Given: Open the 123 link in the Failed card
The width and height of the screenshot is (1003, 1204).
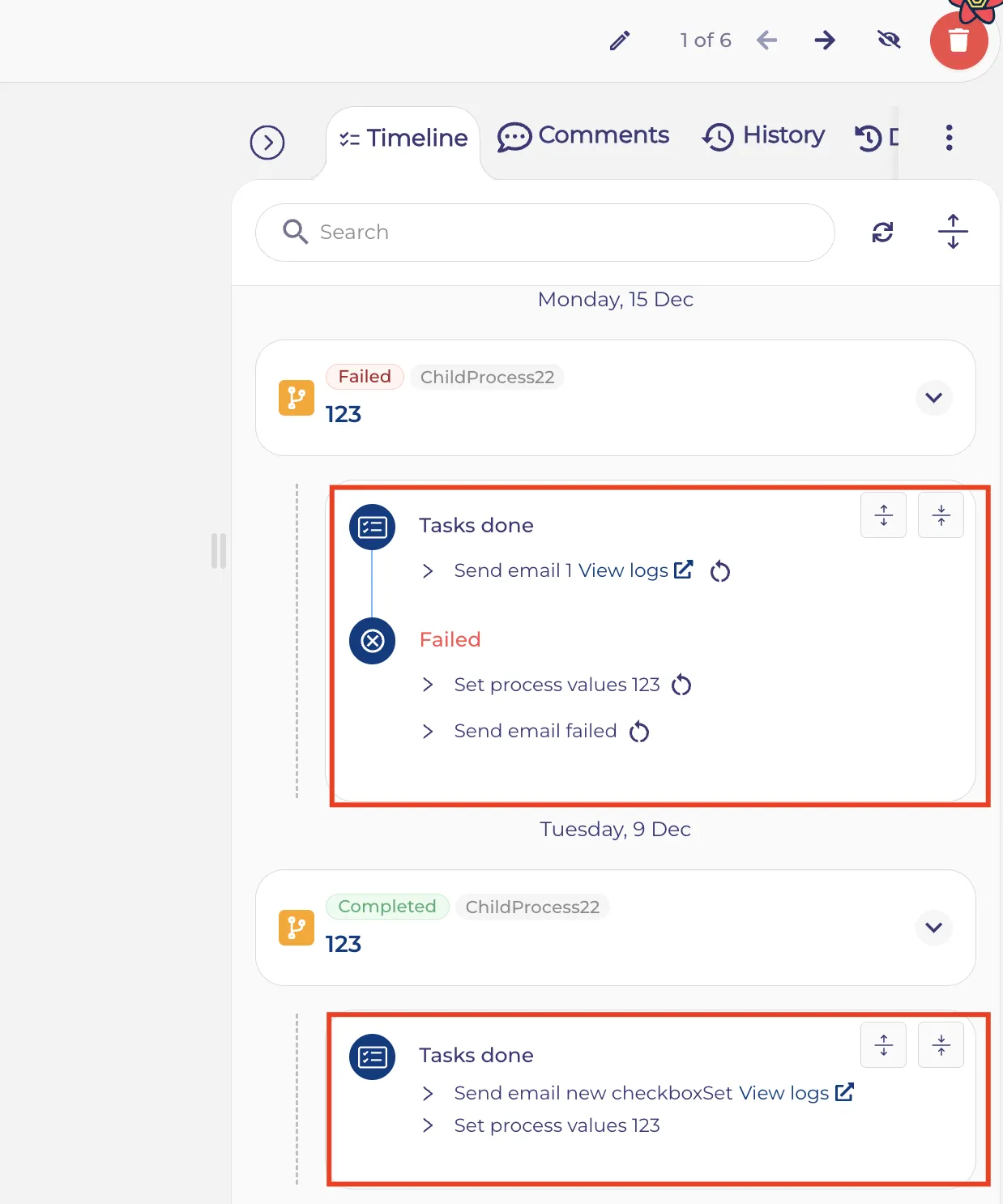Looking at the screenshot, I should point(344,415).
